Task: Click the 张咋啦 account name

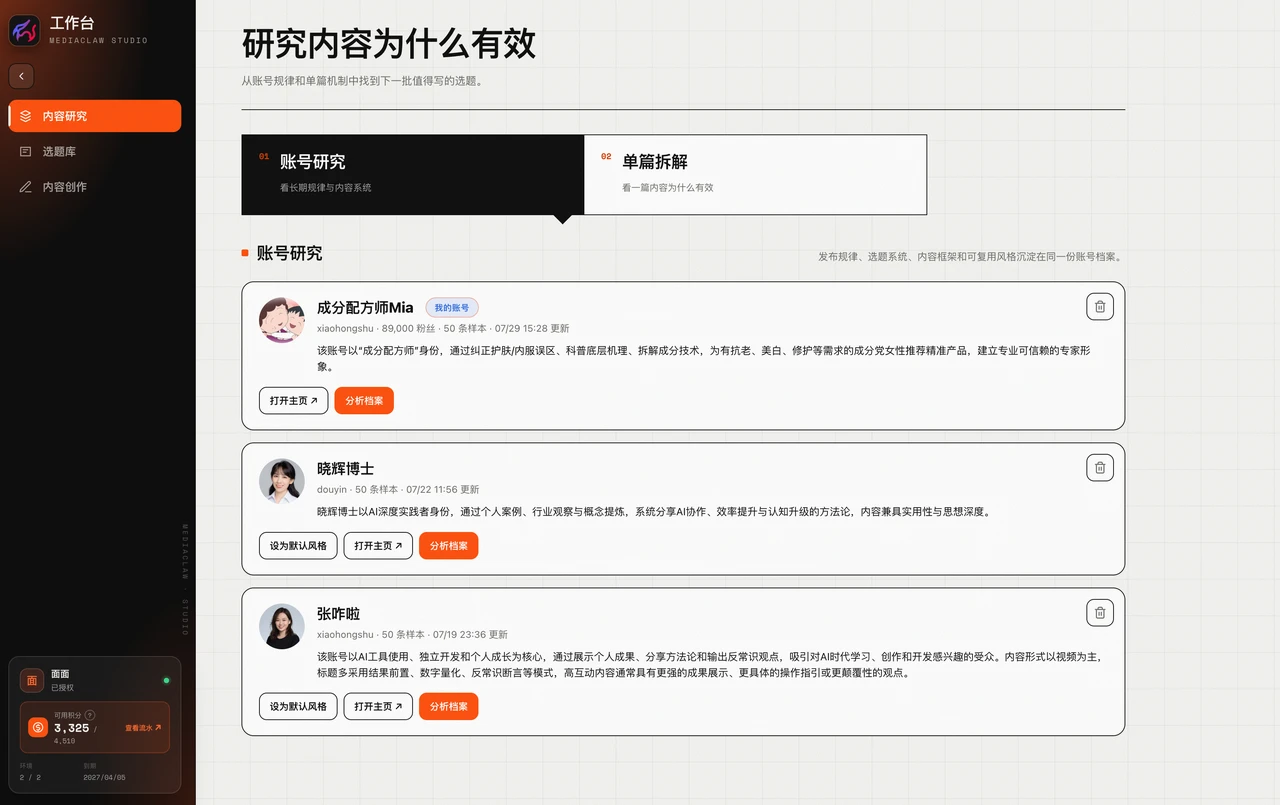Action: (x=338, y=614)
